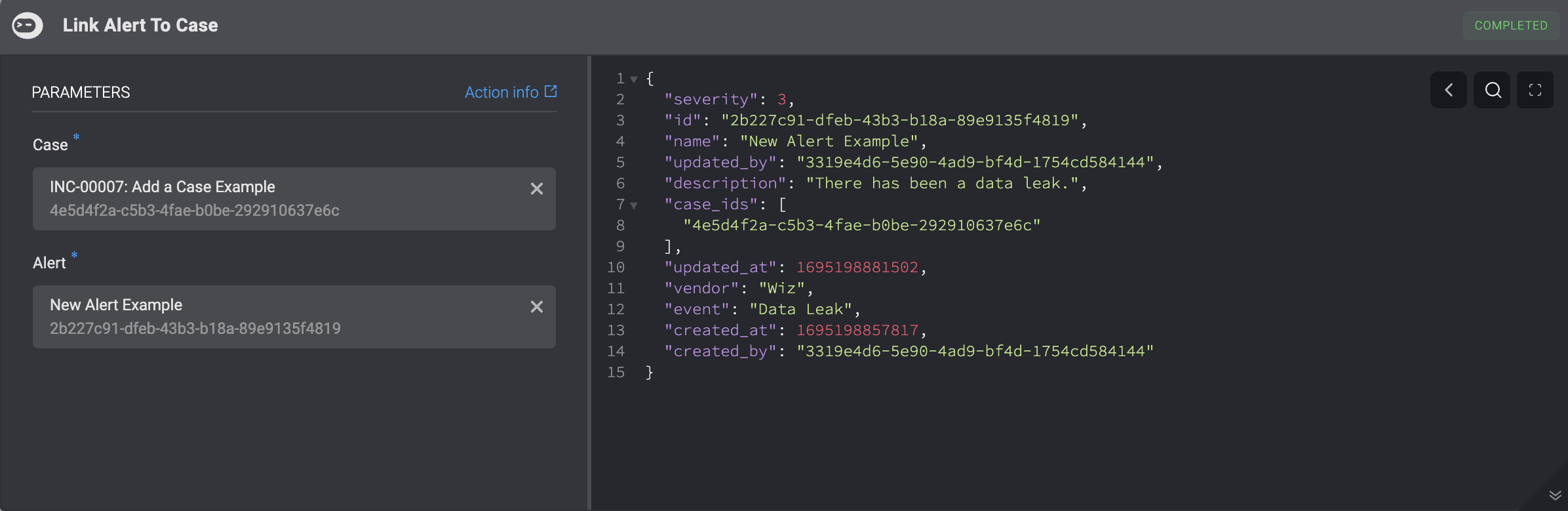Click the alert UUID under New Alert Example
Viewport: 1568px width, 511px height.
pos(195,329)
